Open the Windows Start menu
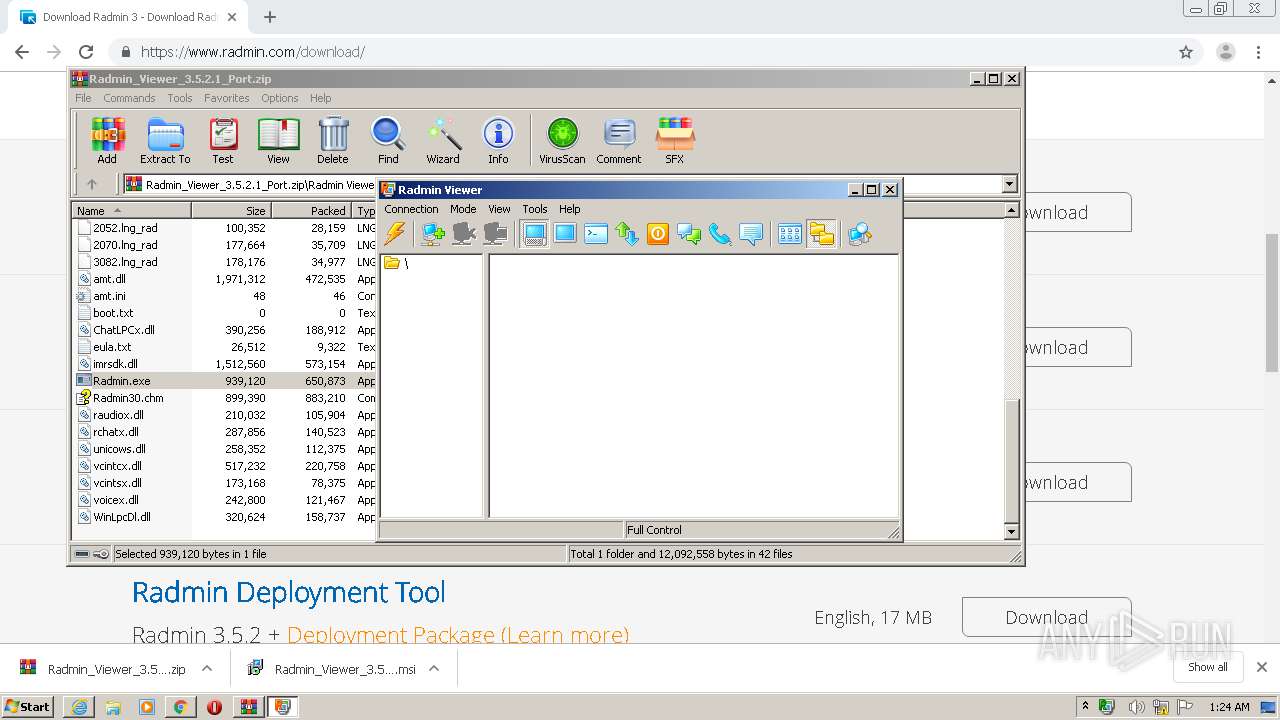Image resolution: width=1280 pixels, height=720 pixels. pos(28,706)
